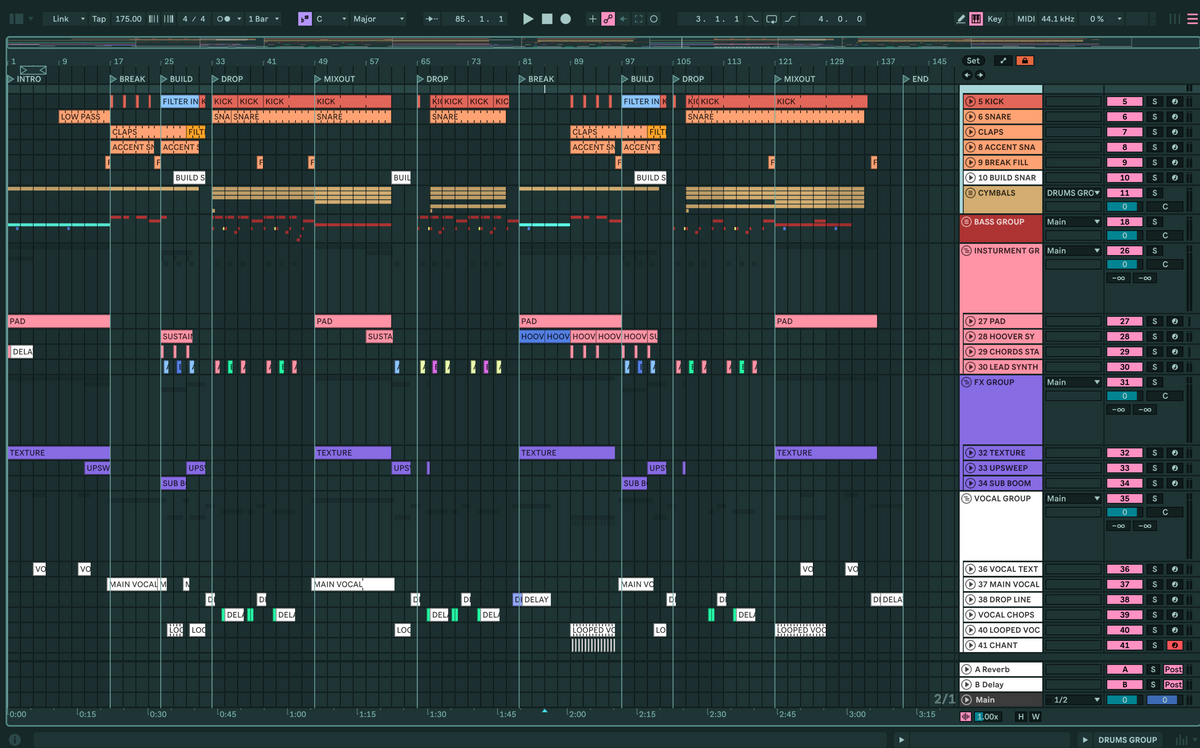Toggle the Lock Envelopes orange icon

[1025, 61]
